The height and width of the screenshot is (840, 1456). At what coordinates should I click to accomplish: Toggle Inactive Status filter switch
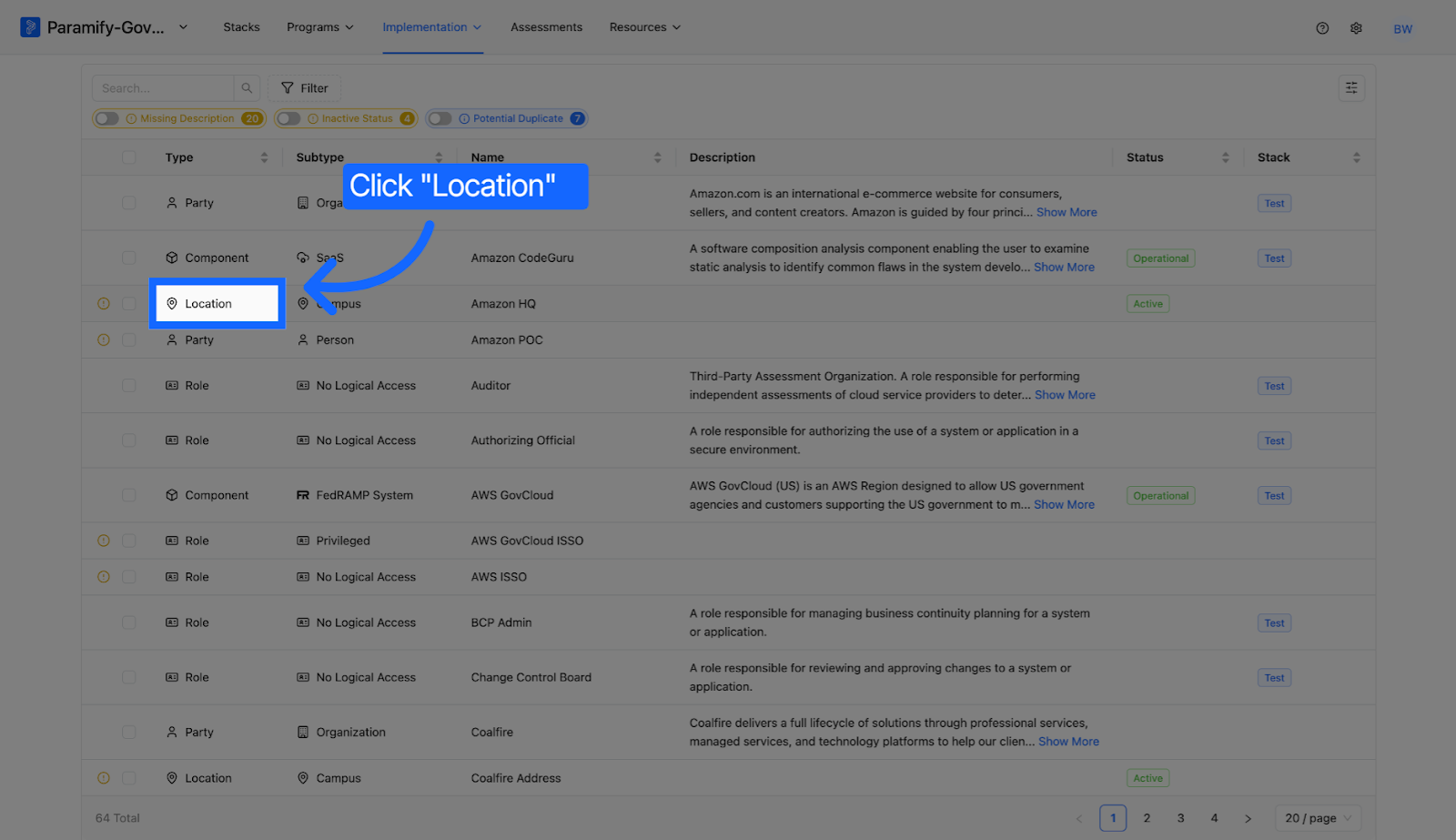[x=288, y=119]
